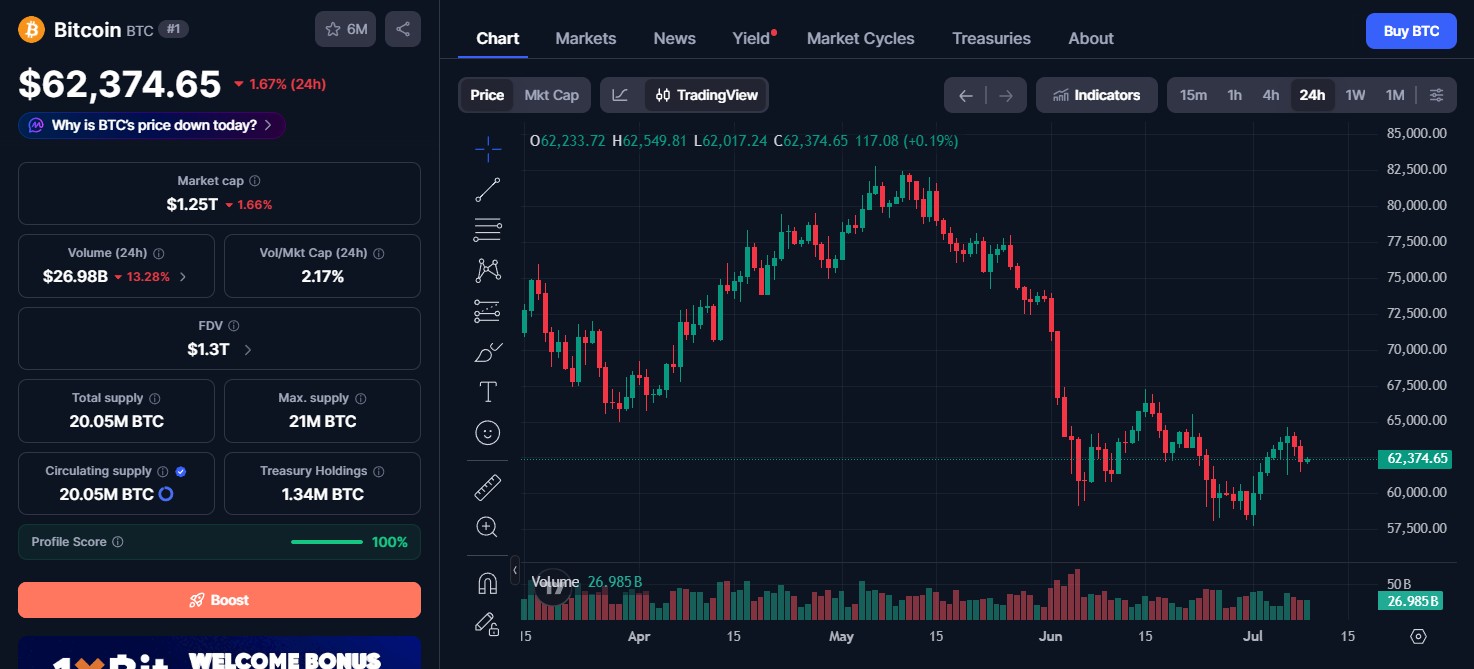Image resolution: width=1474 pixels, height=669 pixels.
Task: Choose the XABCD pattern tool
Action: pyautogui.click(x=488, y=270)
